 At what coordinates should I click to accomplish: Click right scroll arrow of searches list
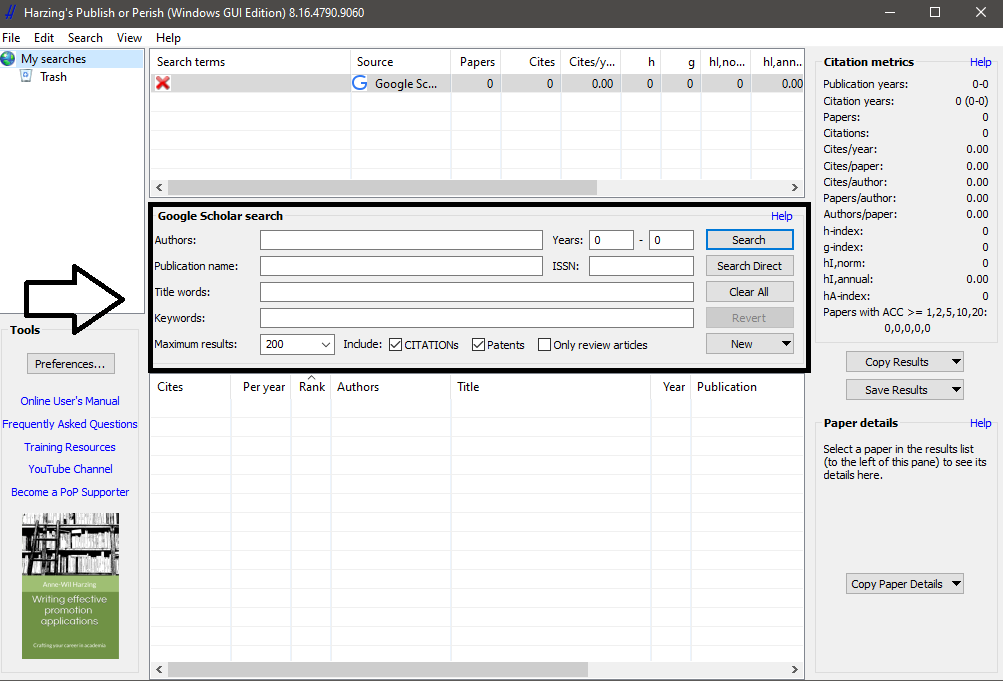tap(794, 187)
